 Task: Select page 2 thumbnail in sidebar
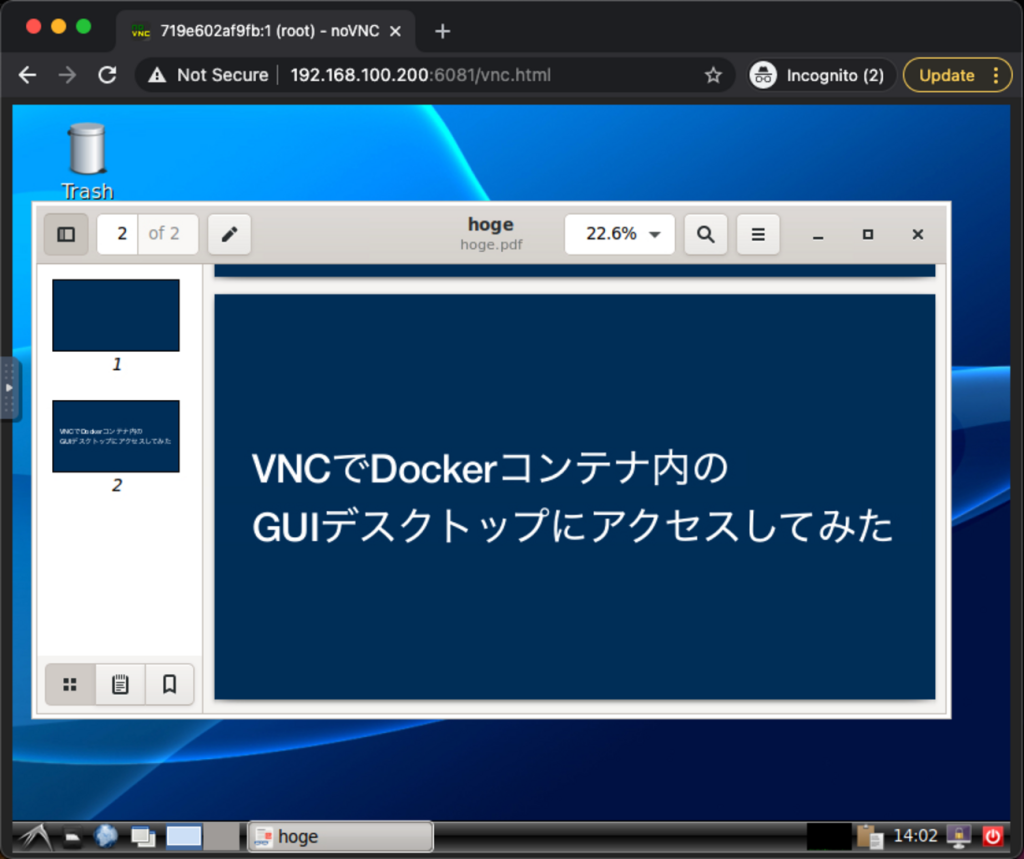click(116, 436)
